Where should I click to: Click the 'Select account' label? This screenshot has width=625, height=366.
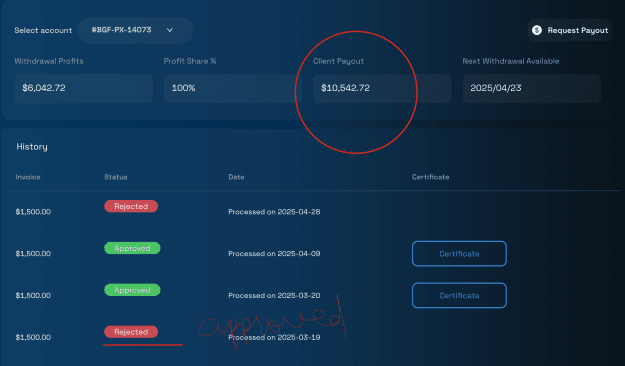pos(43,30)
